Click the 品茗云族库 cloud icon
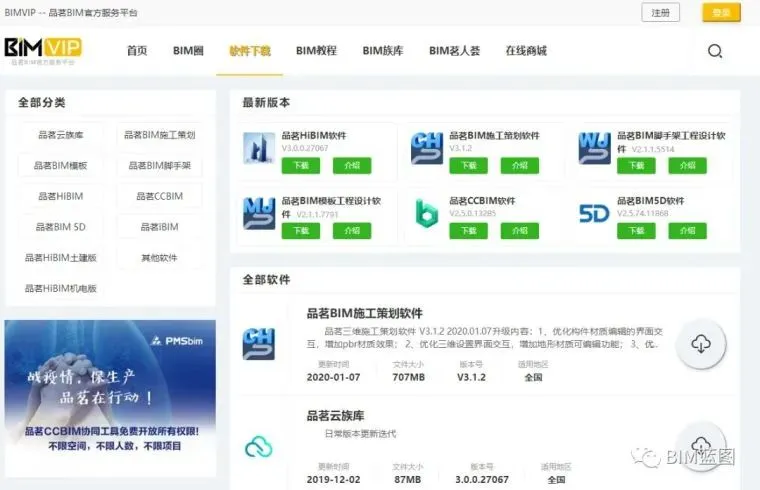Viewport: 760px width, 490px height. tap(259, 446)
